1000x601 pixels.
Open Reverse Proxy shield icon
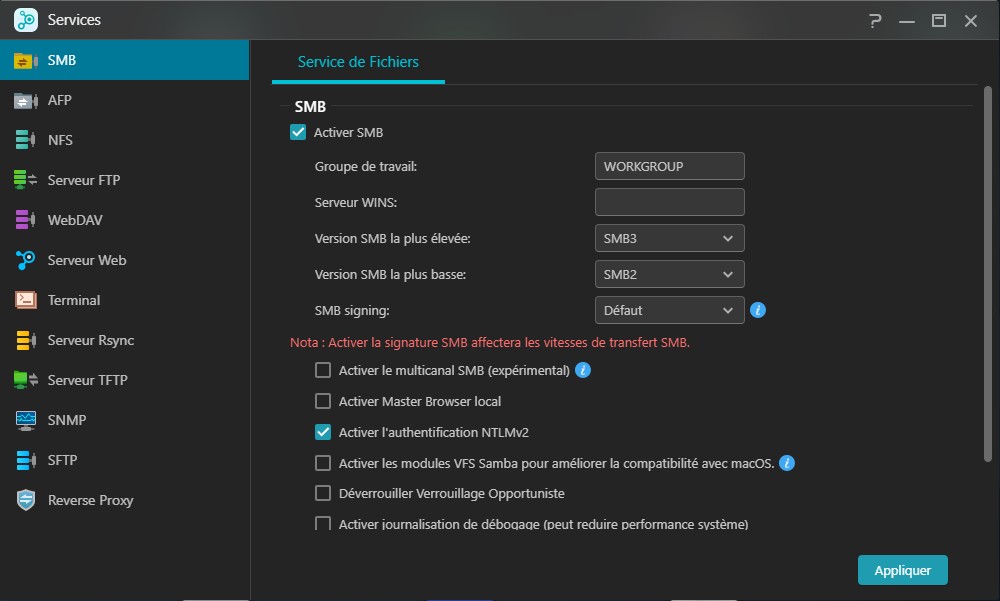[26, 500]
